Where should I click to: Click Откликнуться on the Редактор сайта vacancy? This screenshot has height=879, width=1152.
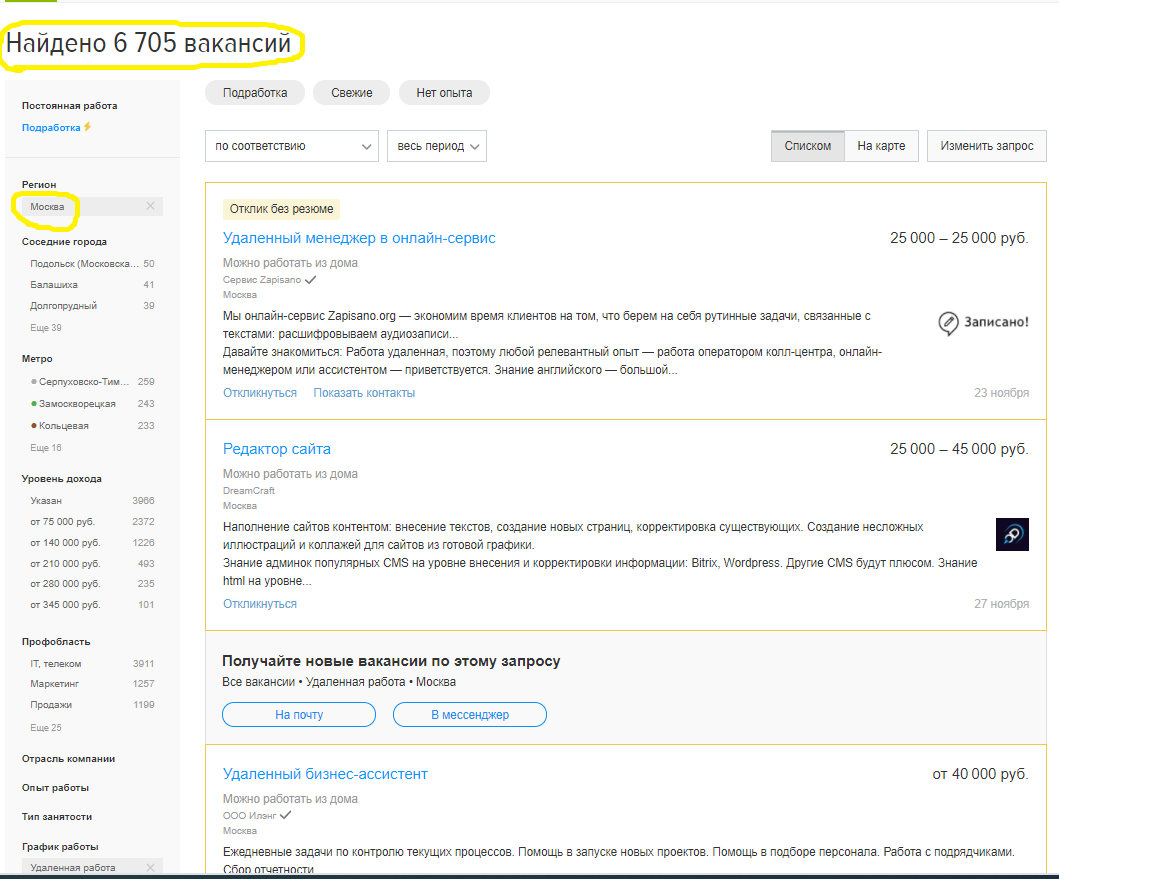click(258, 602)
